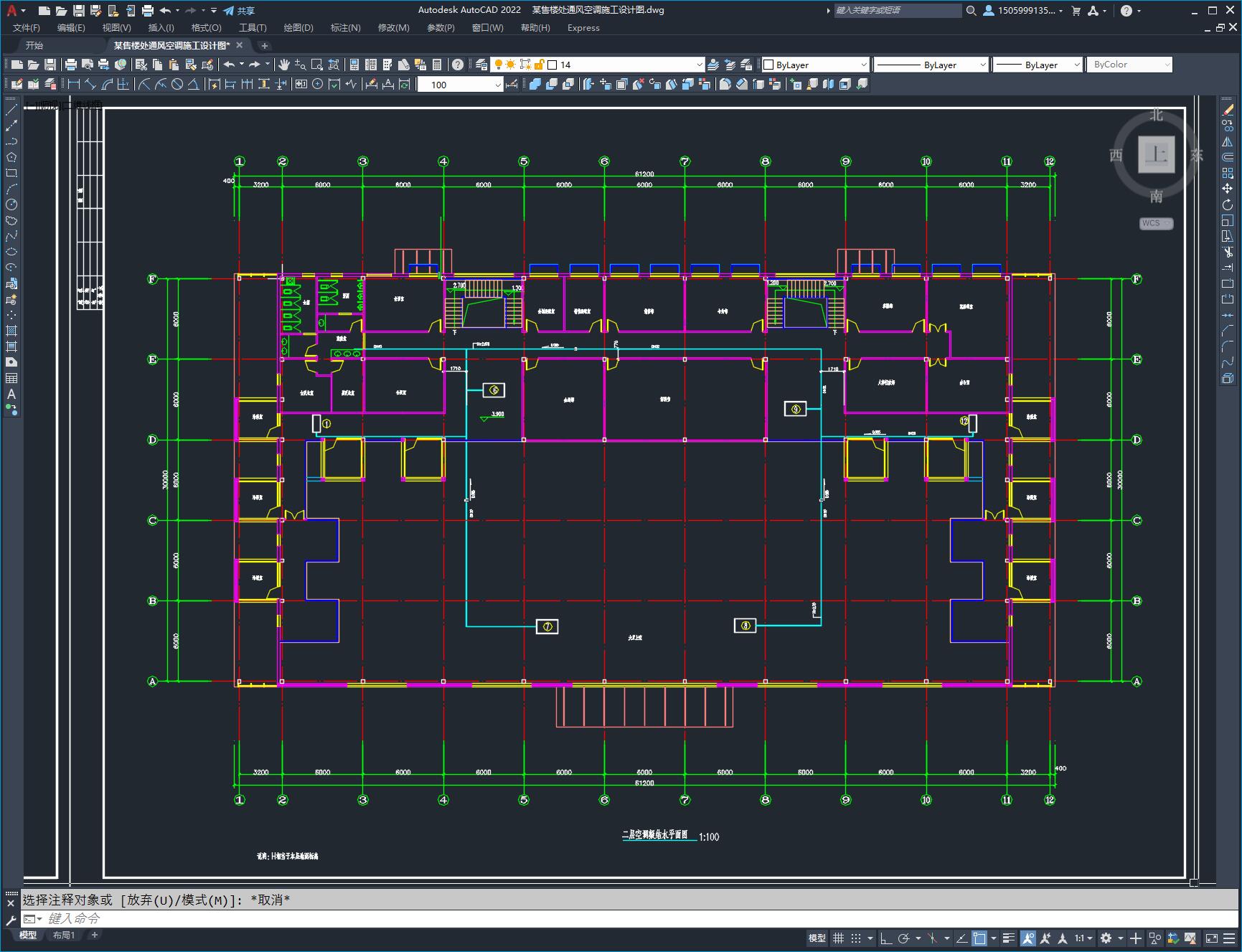
Task: Select the Multiline Text A tool
Action: tap(11, 394)
